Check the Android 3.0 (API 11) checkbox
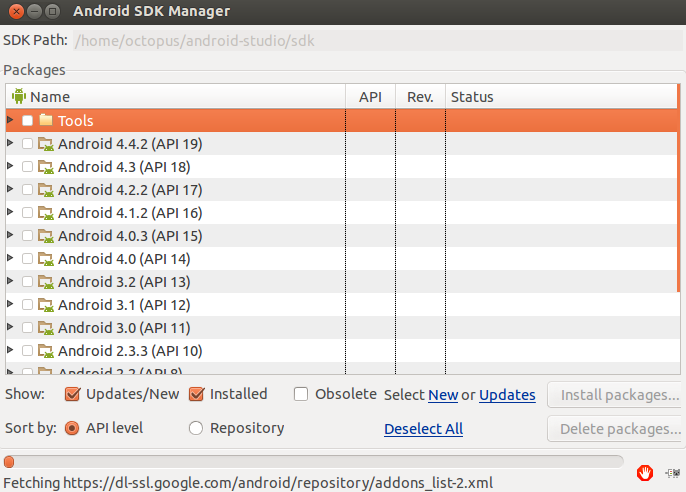 pos(27,328)
